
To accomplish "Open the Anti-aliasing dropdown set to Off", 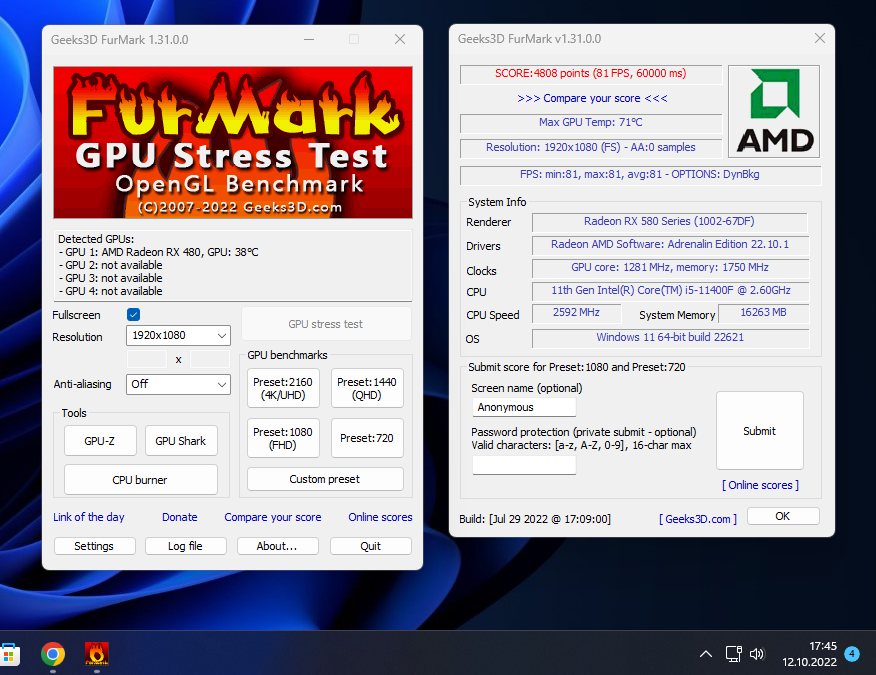I will 178,384.
